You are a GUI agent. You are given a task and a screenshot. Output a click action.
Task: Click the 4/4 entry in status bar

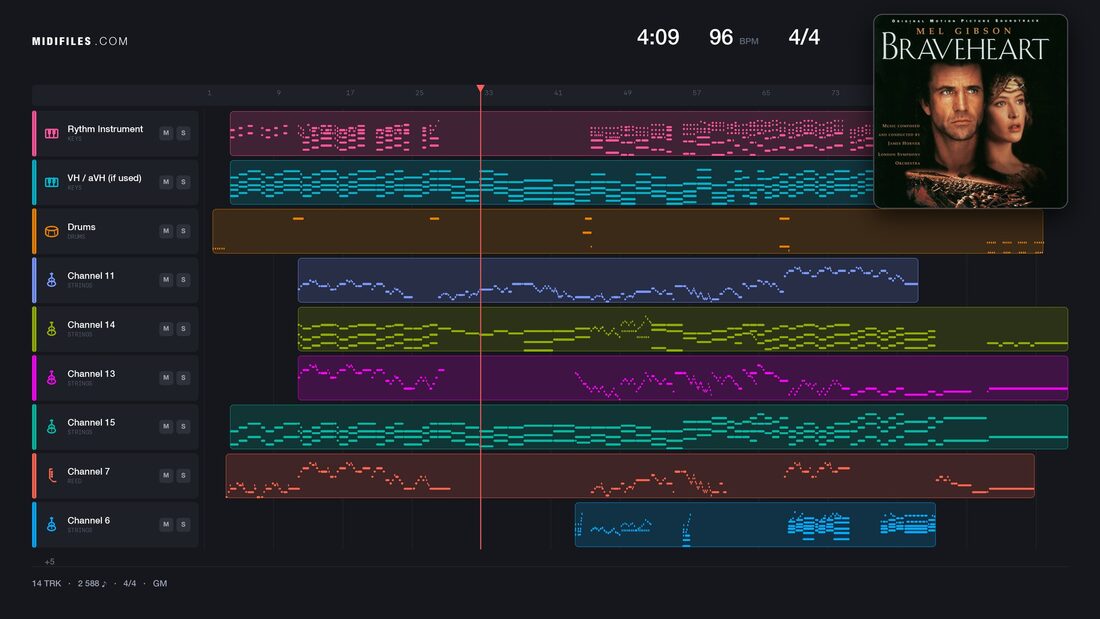[x=130, y=583]
